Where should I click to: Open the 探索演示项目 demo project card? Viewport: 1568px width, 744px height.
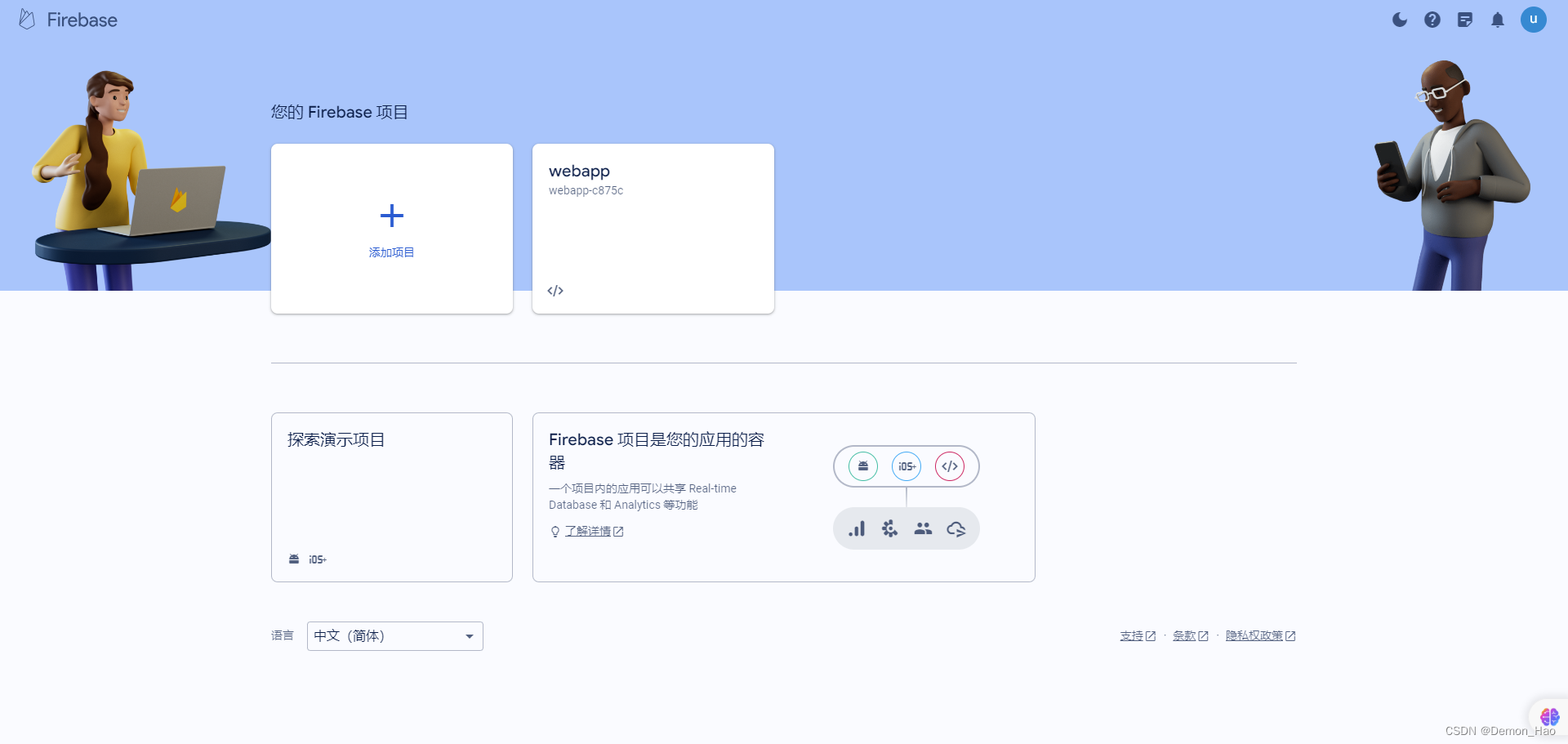click(x=392, y=497)
